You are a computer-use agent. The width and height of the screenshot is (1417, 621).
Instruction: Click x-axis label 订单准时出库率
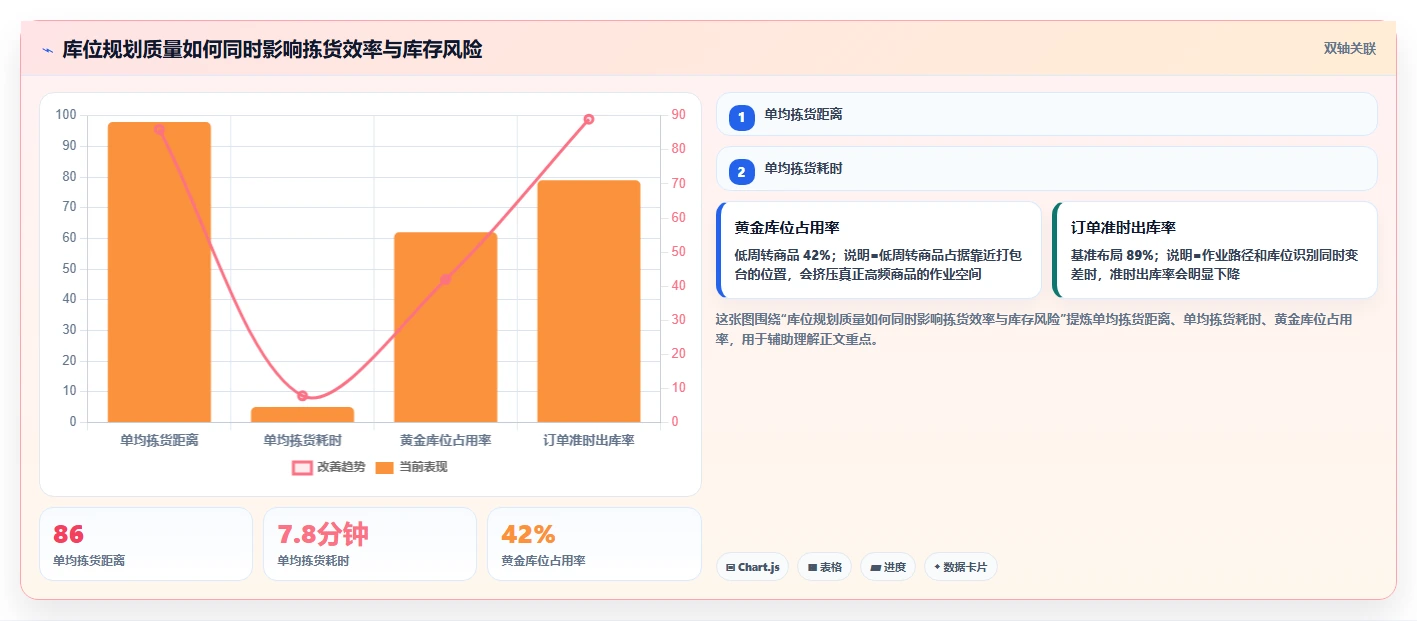pyautogui.click(x=589, y=440)
